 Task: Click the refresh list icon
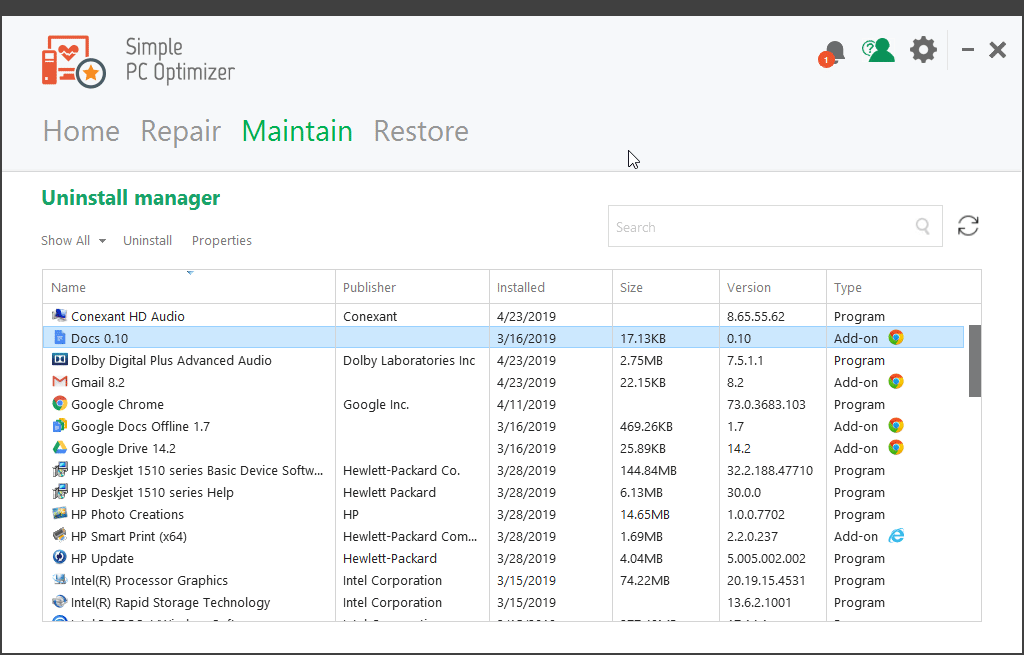[x=968, y=226]
